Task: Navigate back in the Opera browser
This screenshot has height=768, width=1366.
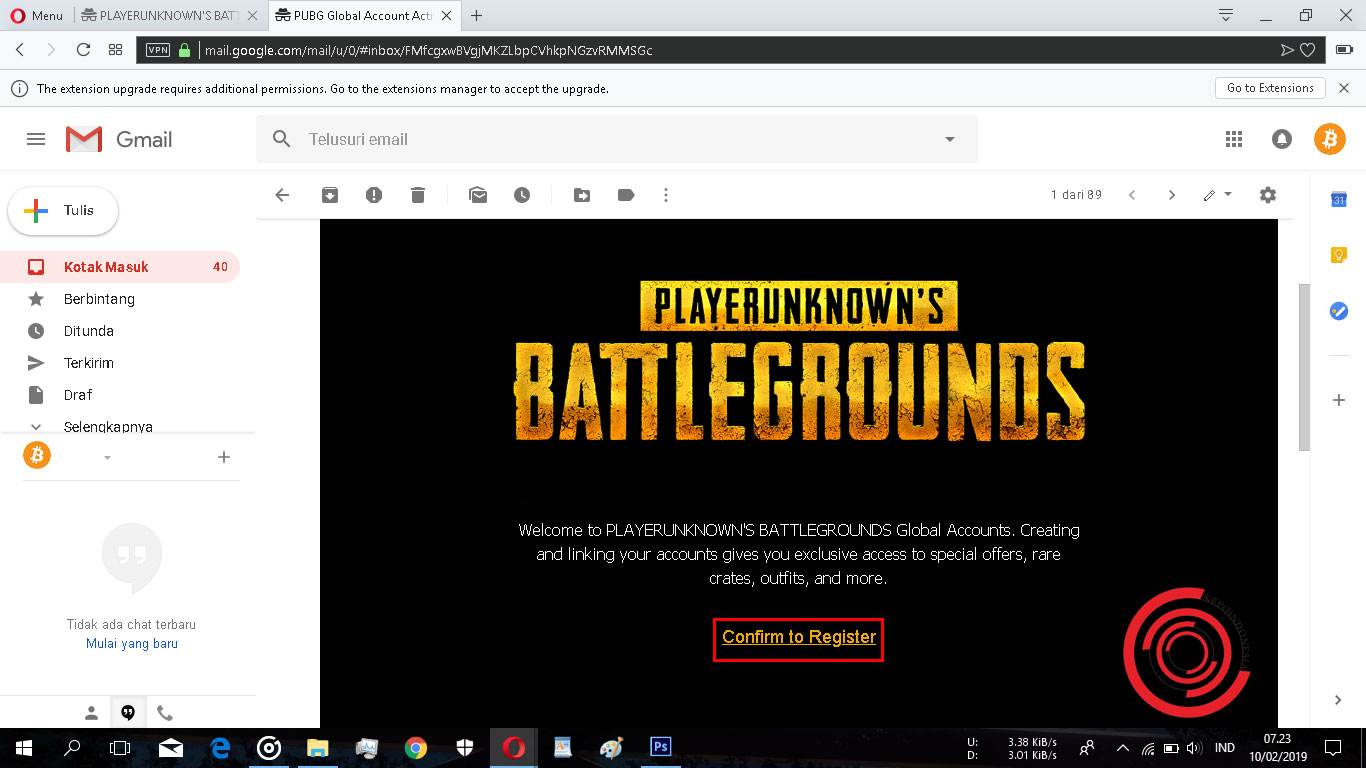Action: [20, 49]
